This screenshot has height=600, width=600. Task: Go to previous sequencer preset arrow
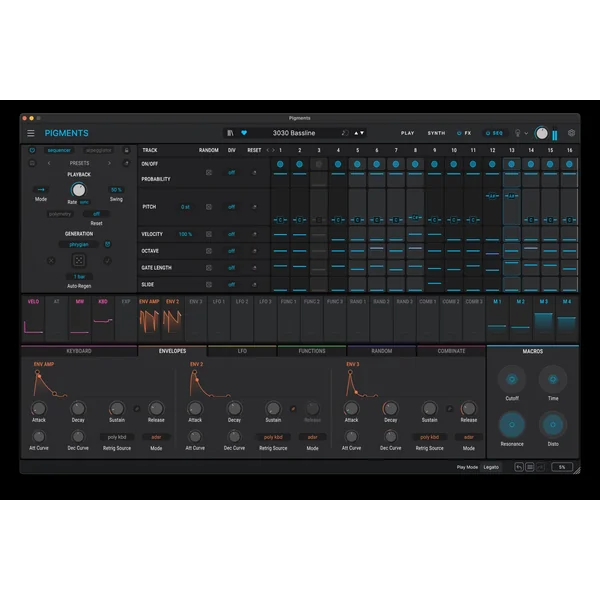click(x=49, y=163)
